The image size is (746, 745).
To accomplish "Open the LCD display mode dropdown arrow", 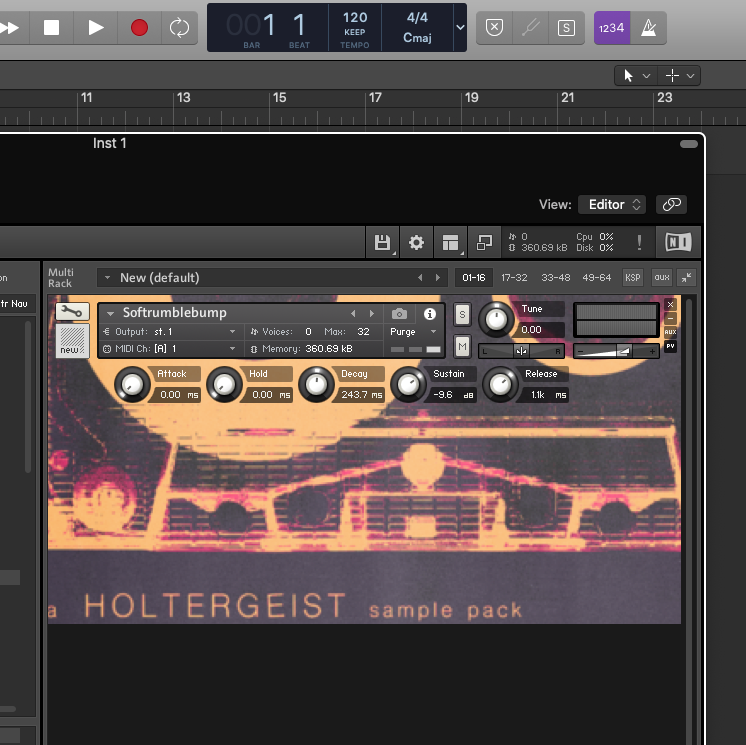I will [460, 28].
